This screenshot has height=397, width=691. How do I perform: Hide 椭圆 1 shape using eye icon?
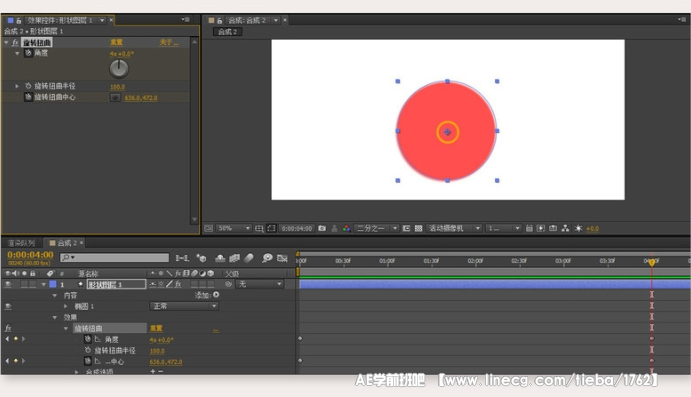pyautogui.click(x=8, y=306)
